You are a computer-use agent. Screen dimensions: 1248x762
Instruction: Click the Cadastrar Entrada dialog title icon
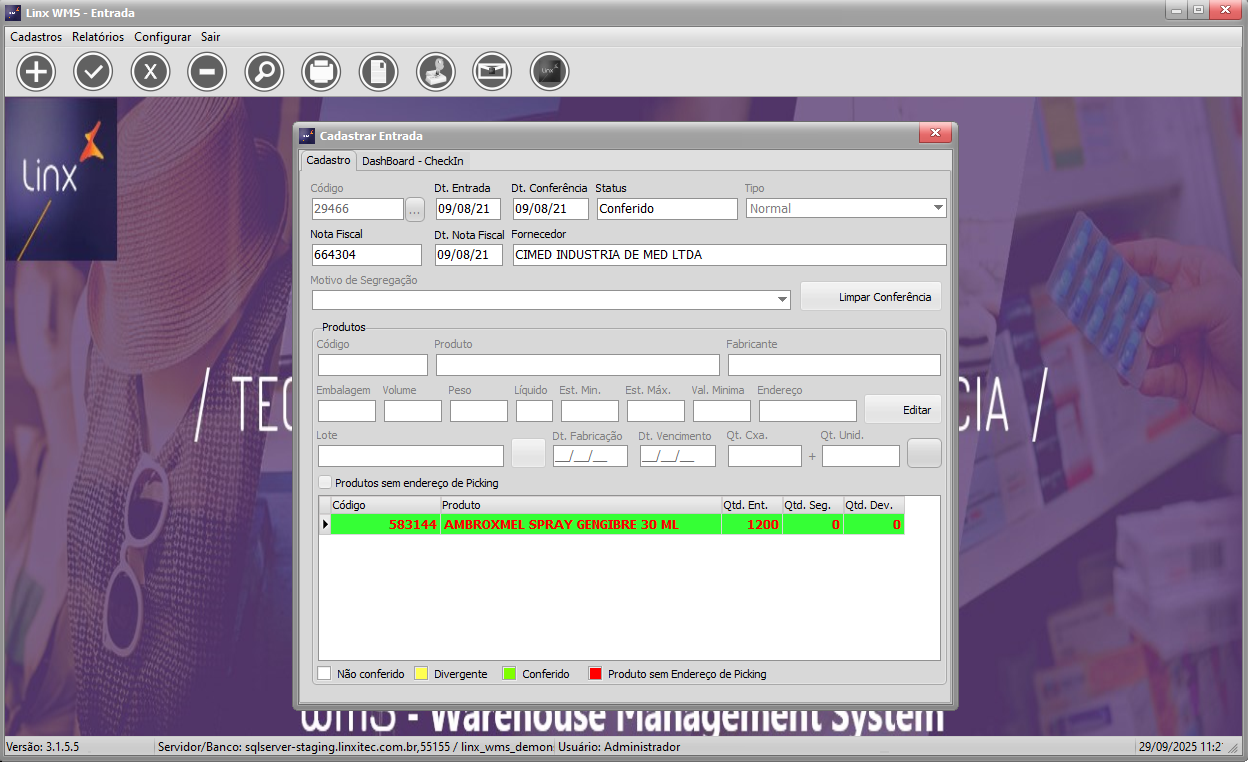308,135
